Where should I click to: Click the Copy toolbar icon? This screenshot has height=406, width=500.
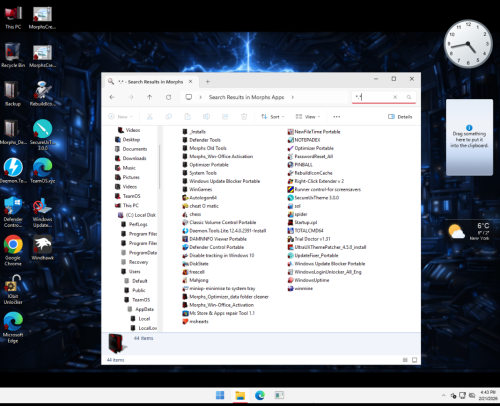pyautogui.click(x=169, y=117)
